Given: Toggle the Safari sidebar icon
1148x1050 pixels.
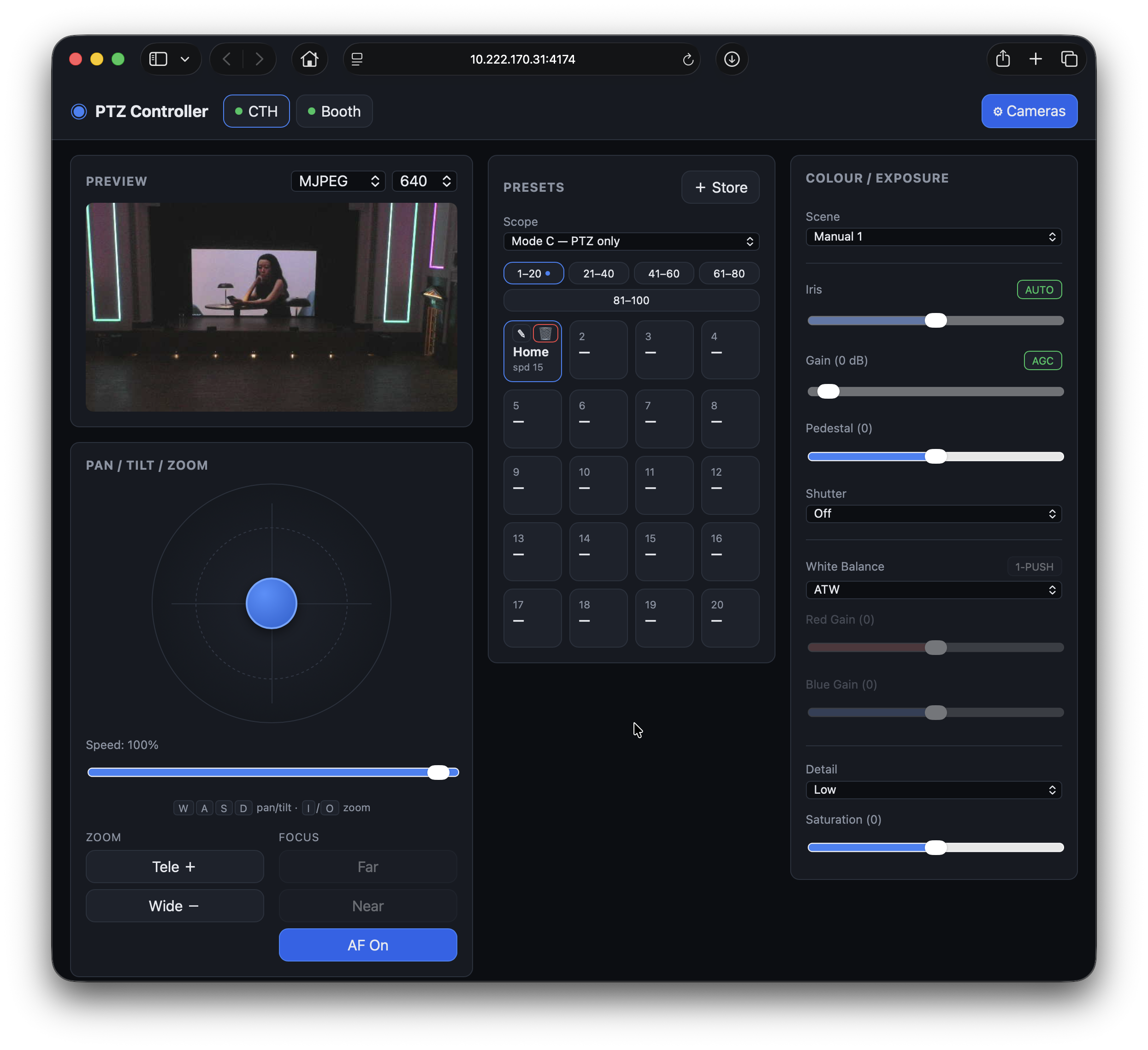Looking at the screenshot, I should pos(158,59).
